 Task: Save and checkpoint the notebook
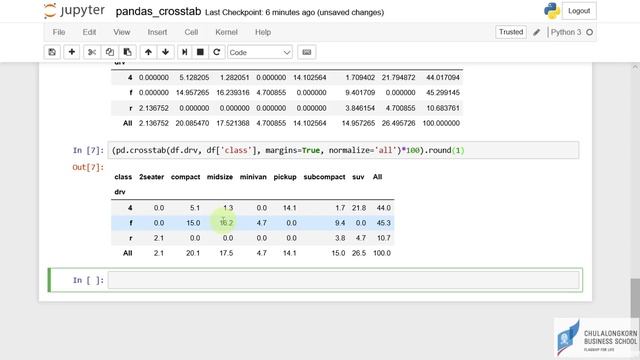click(52, 52)
